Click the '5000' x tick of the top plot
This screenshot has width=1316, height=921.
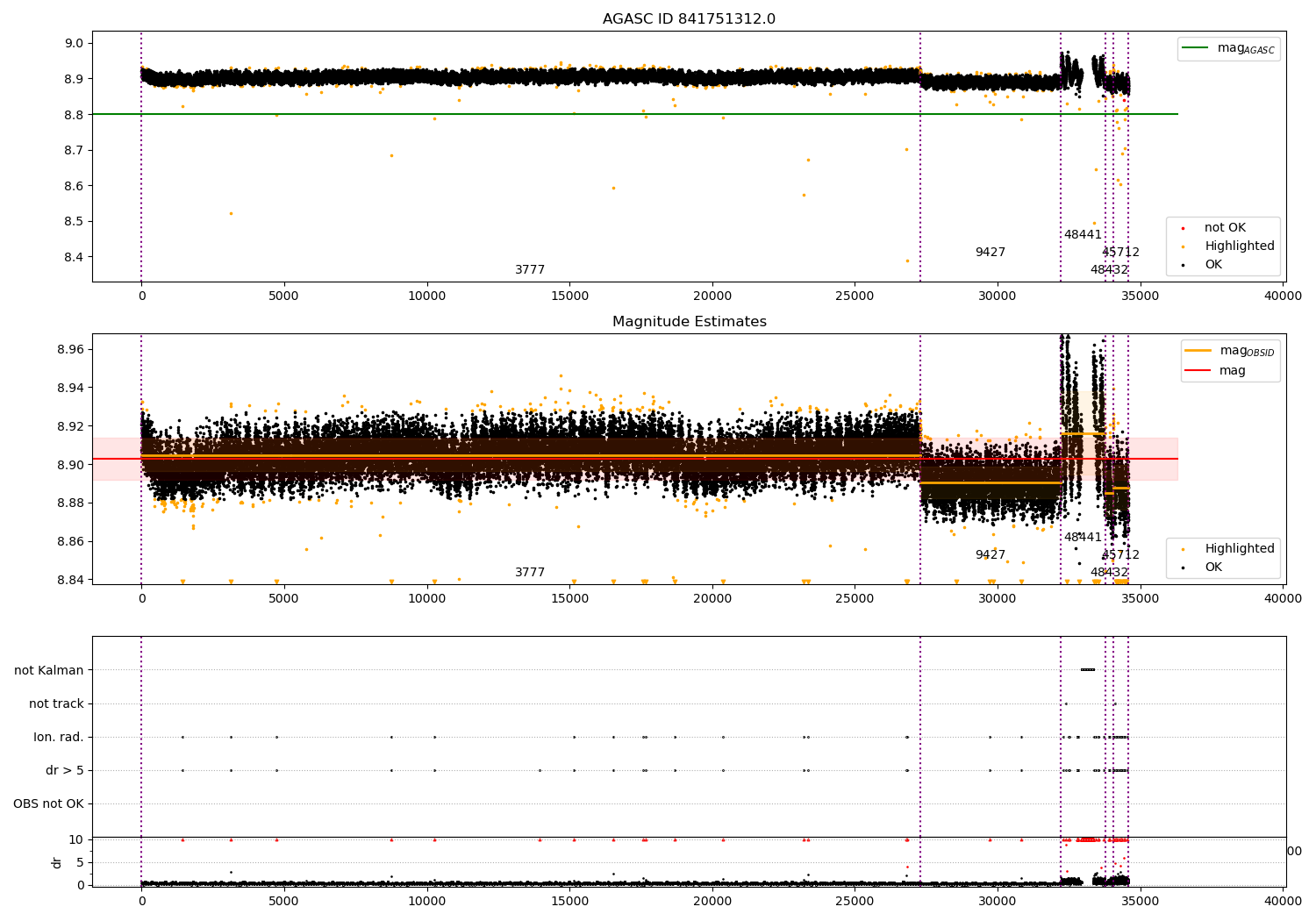284,296
